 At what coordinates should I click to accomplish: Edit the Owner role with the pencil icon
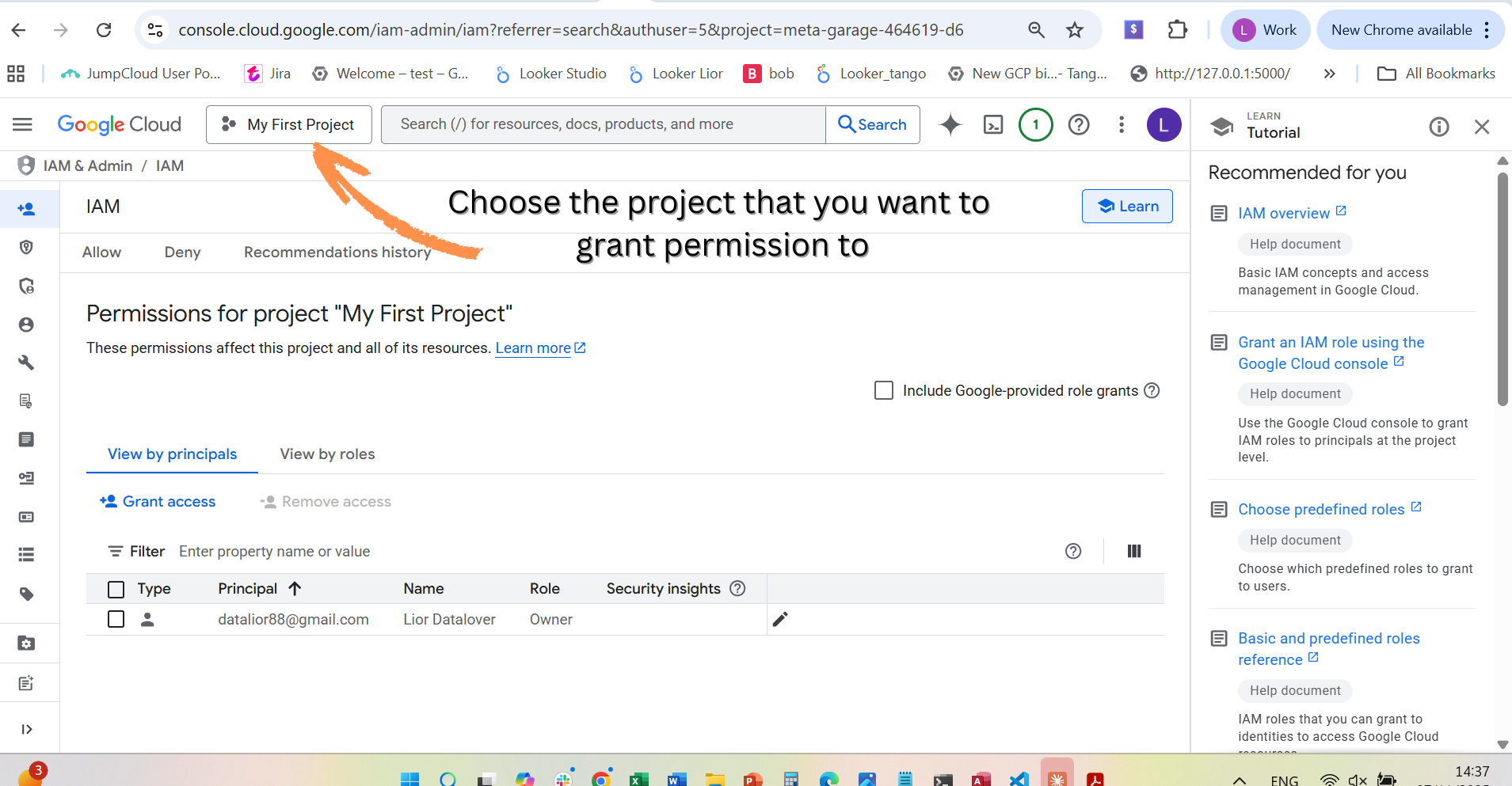(780, 619)
